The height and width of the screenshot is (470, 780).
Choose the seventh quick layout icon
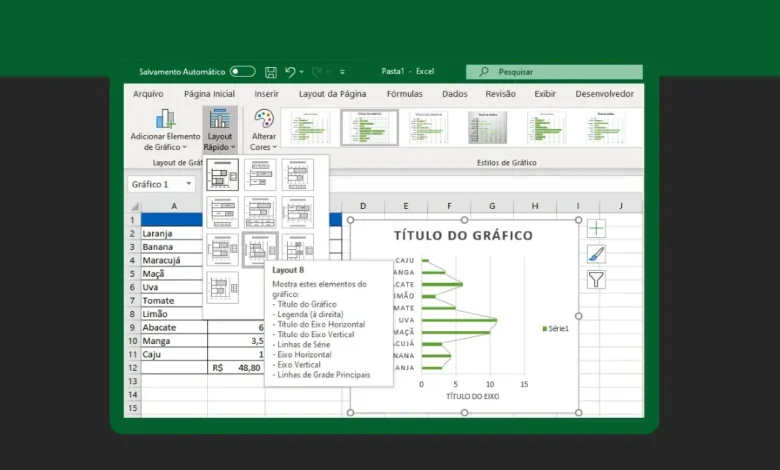click(222, 249)
